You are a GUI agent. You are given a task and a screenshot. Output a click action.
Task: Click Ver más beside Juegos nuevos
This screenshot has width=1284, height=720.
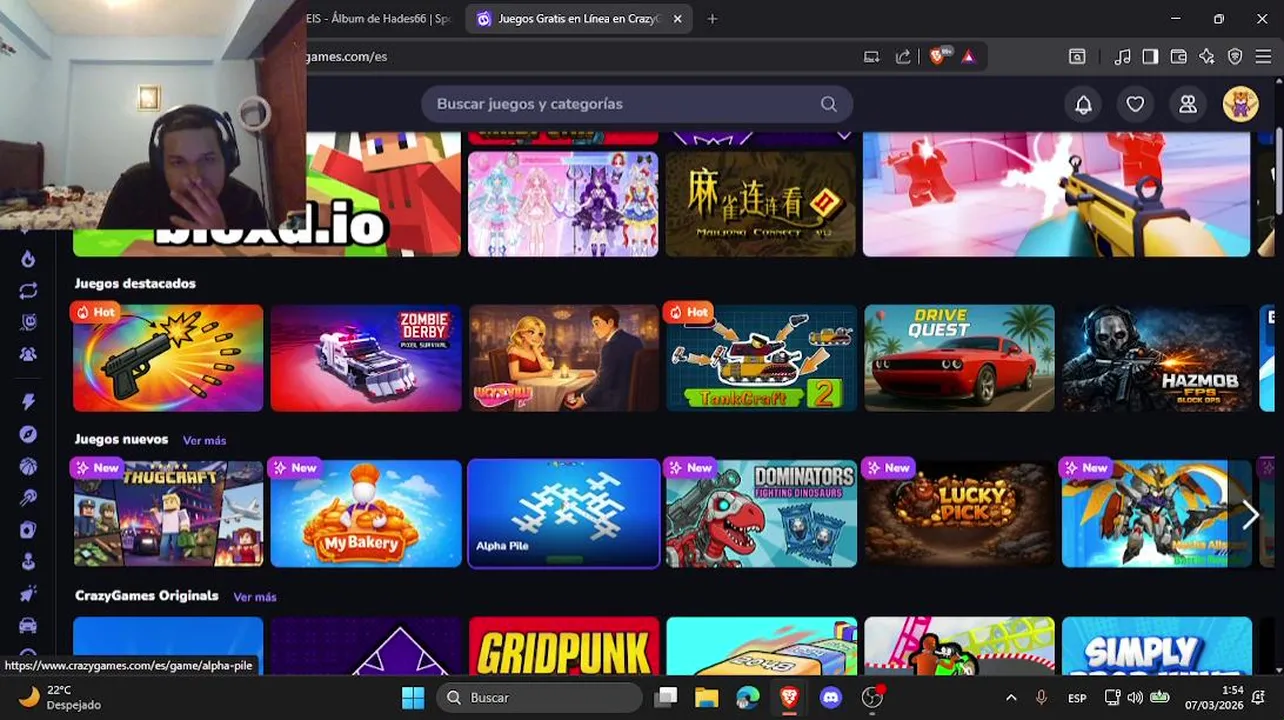pos(204,440)
